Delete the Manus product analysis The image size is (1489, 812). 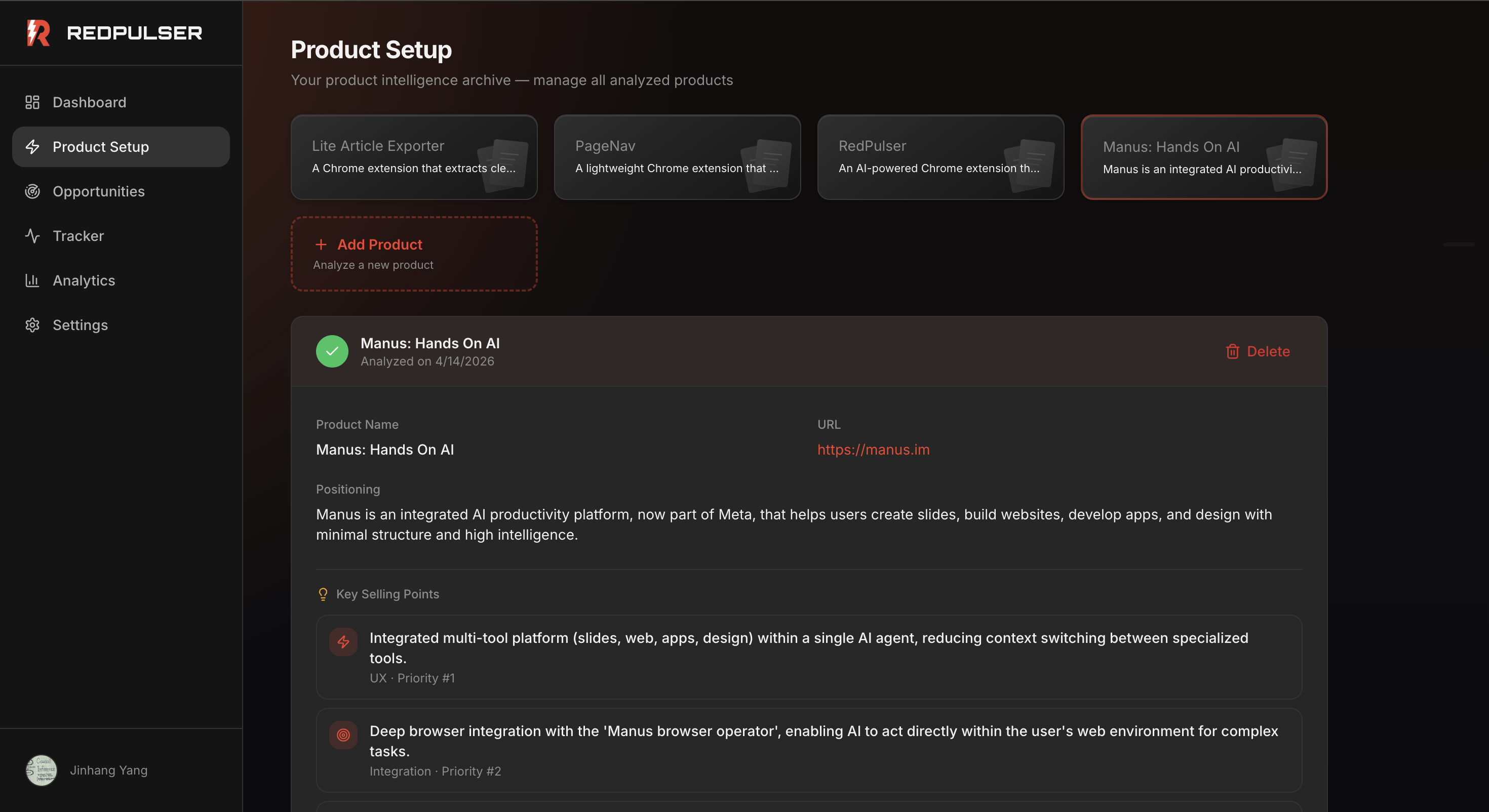click(x=1258, y=351)
